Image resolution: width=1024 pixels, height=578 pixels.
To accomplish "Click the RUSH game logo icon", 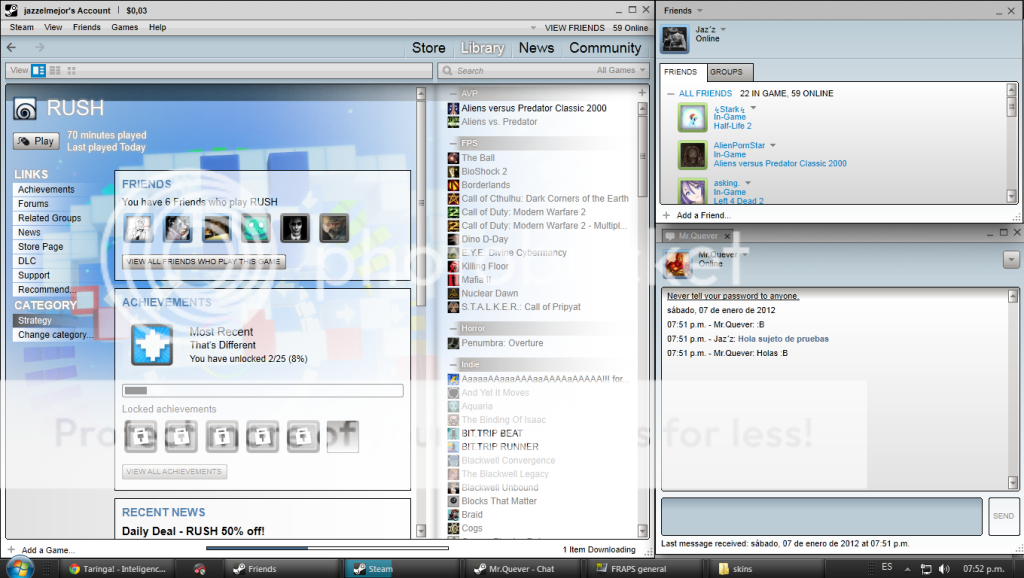I will [x=25, y=109].
